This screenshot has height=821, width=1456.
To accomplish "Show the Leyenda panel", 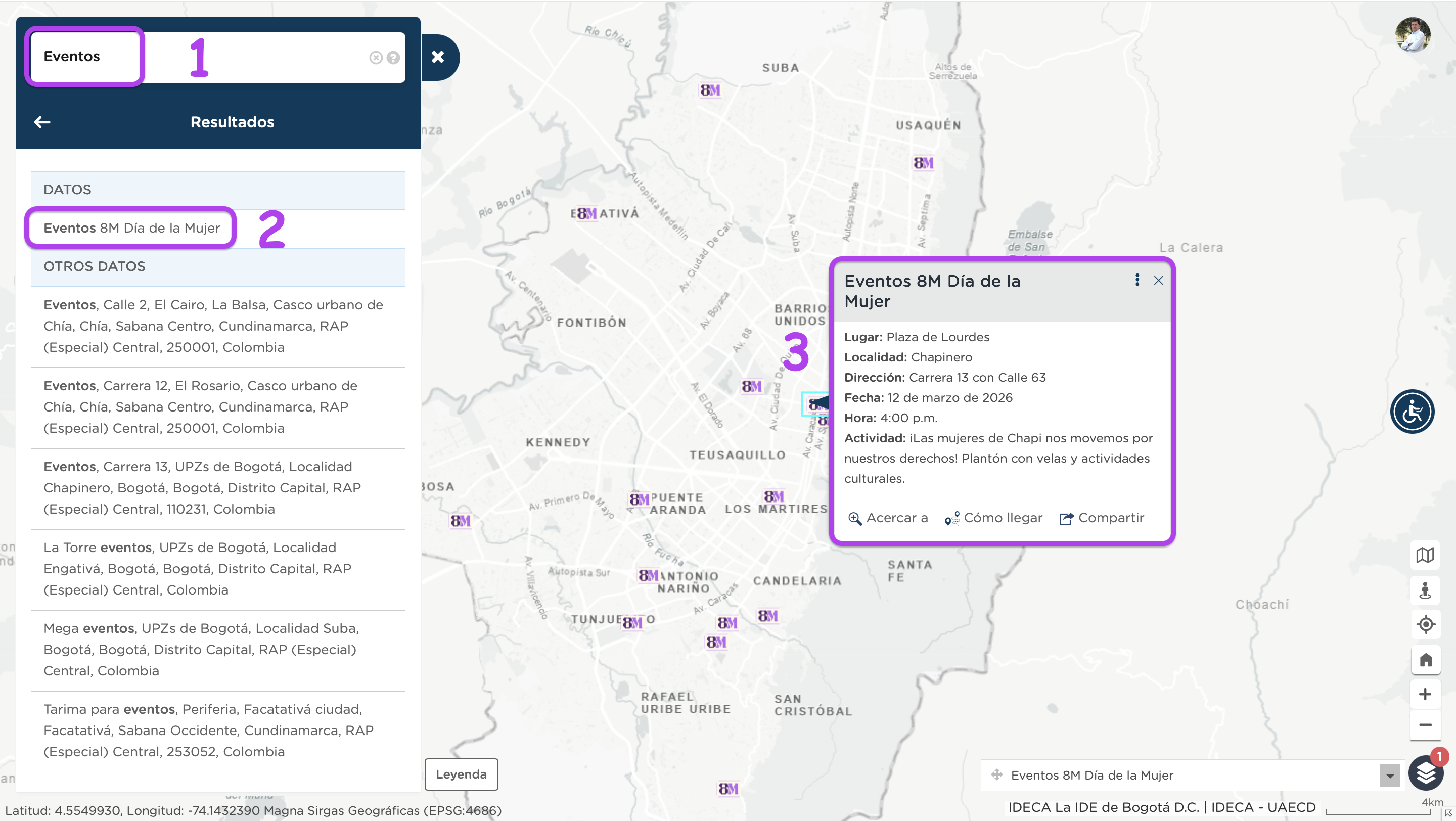I will 461,774.
